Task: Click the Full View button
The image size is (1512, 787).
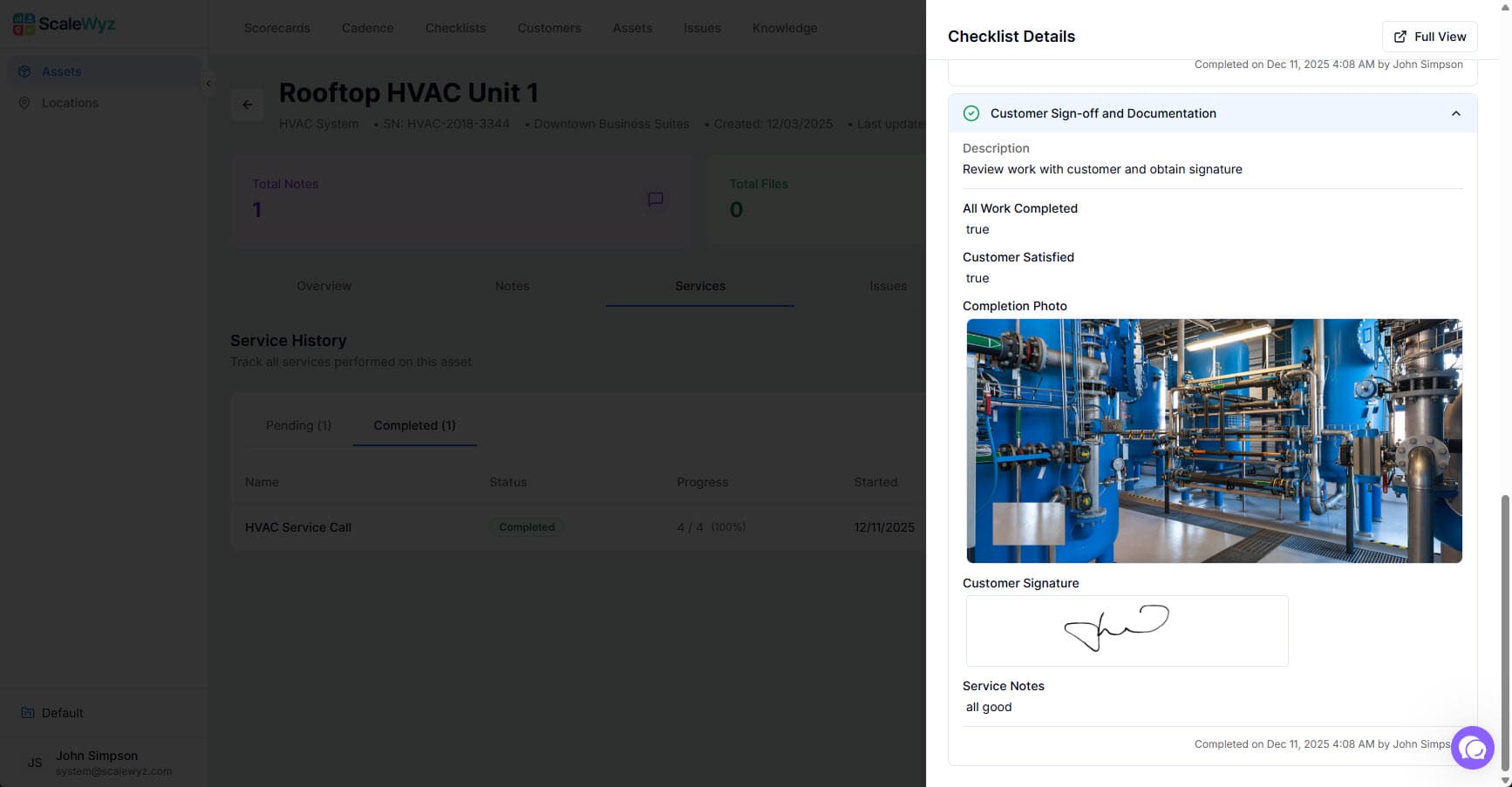Action: (1429, 36)
